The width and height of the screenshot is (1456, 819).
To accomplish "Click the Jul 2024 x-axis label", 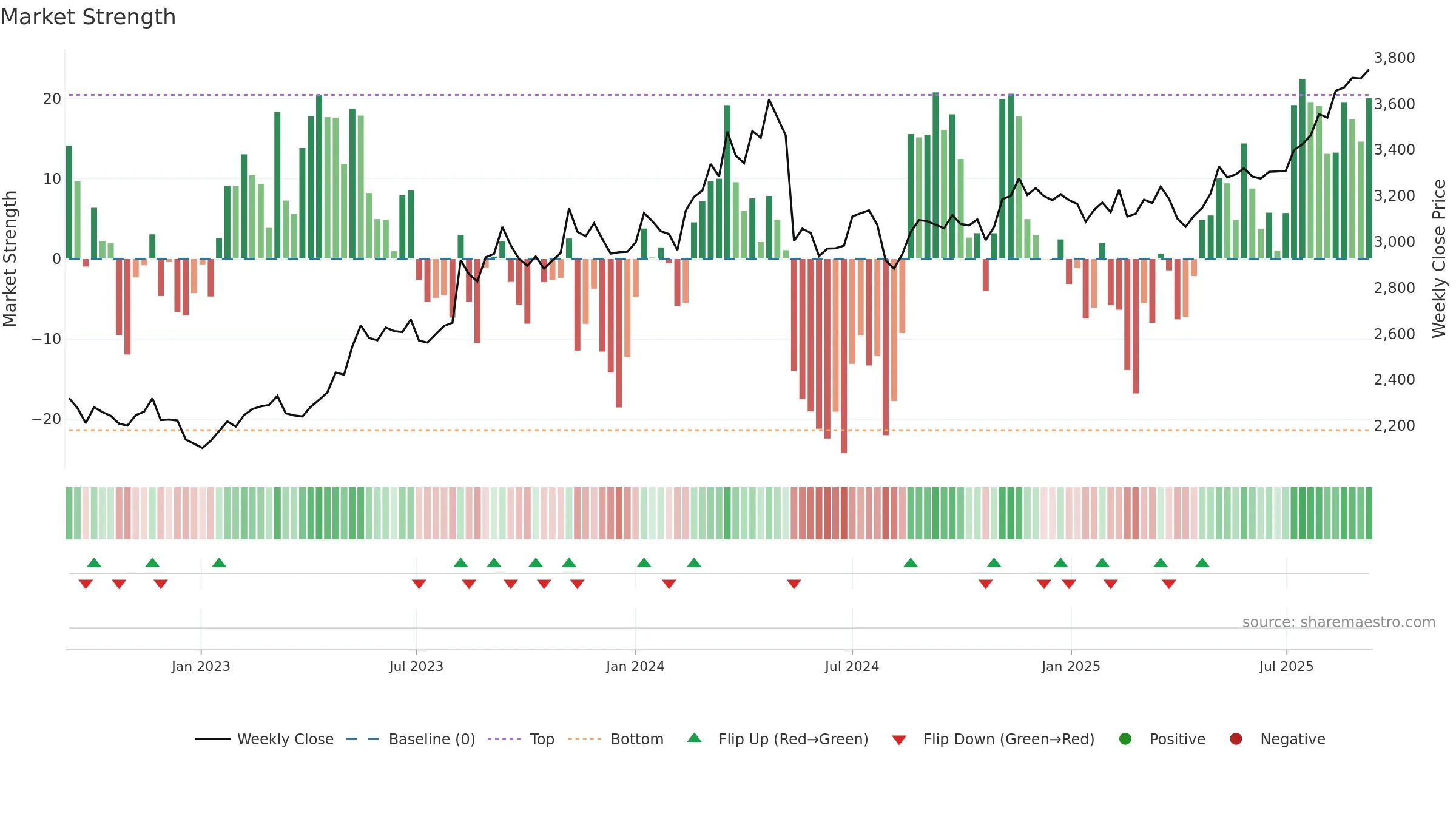I will [x=852, y=666].
